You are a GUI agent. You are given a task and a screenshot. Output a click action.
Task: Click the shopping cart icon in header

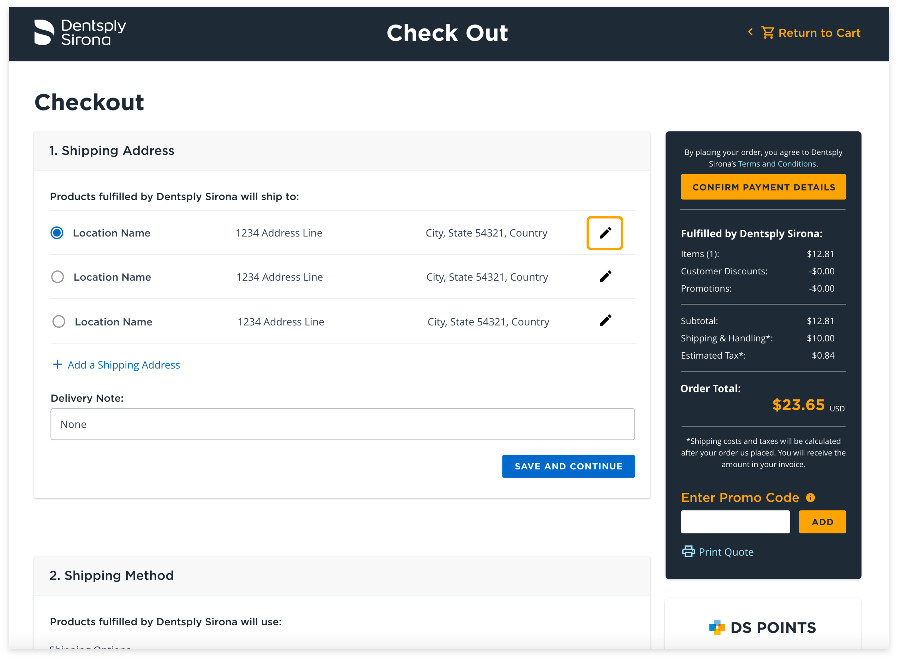click(767, 33)
